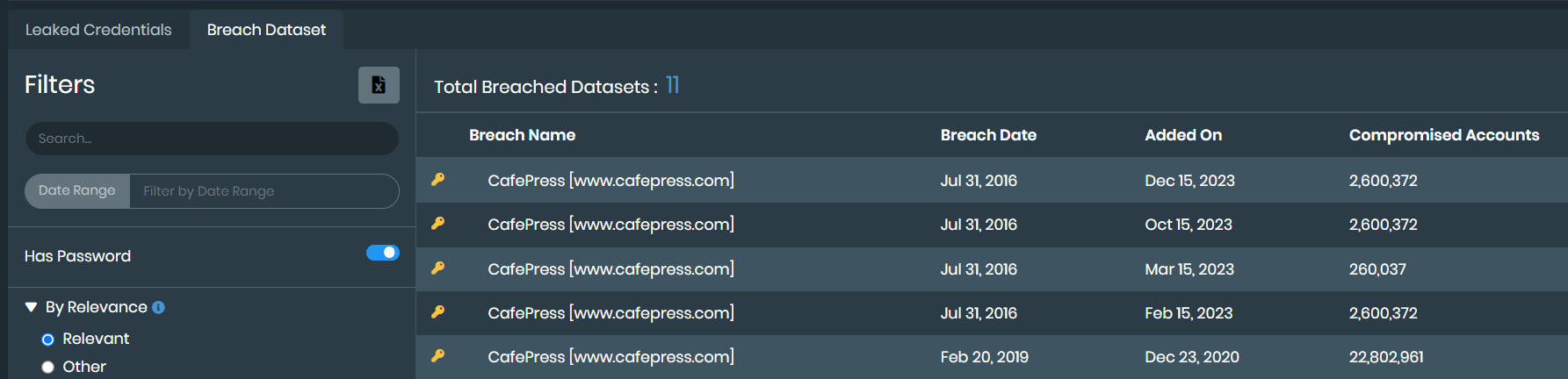Click key icon for Dec 15, 2023 breach

tap(437, 180)
